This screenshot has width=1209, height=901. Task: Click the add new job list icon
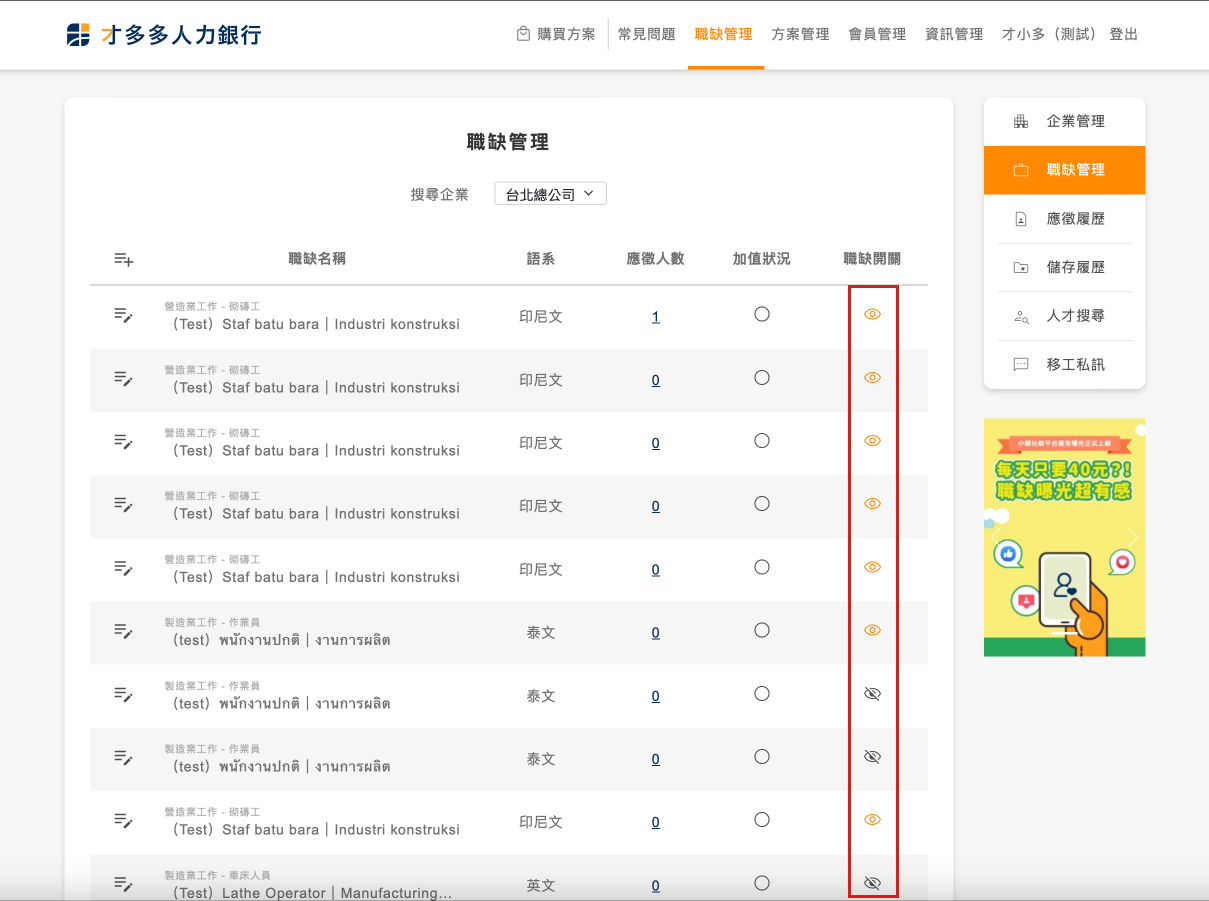coord(123,259)
